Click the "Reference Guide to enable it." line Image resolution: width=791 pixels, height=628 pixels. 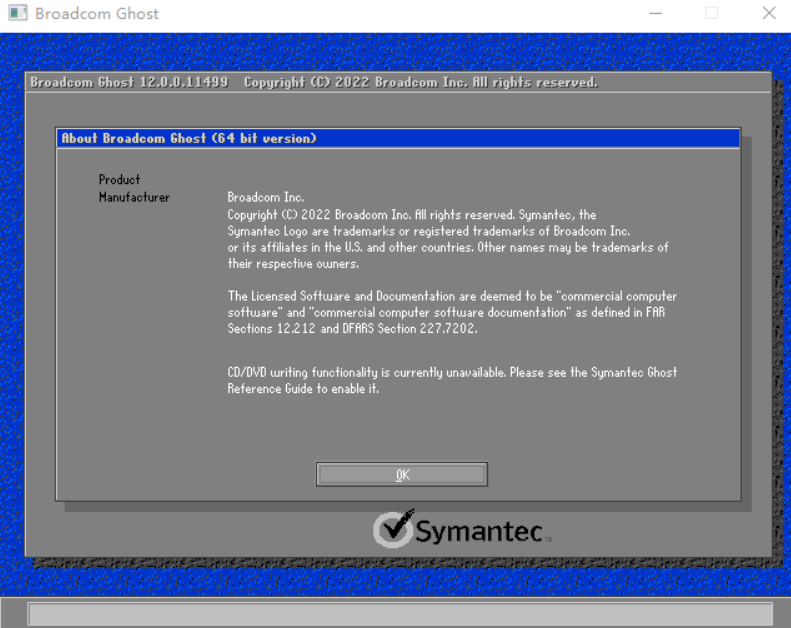[303, 389]
